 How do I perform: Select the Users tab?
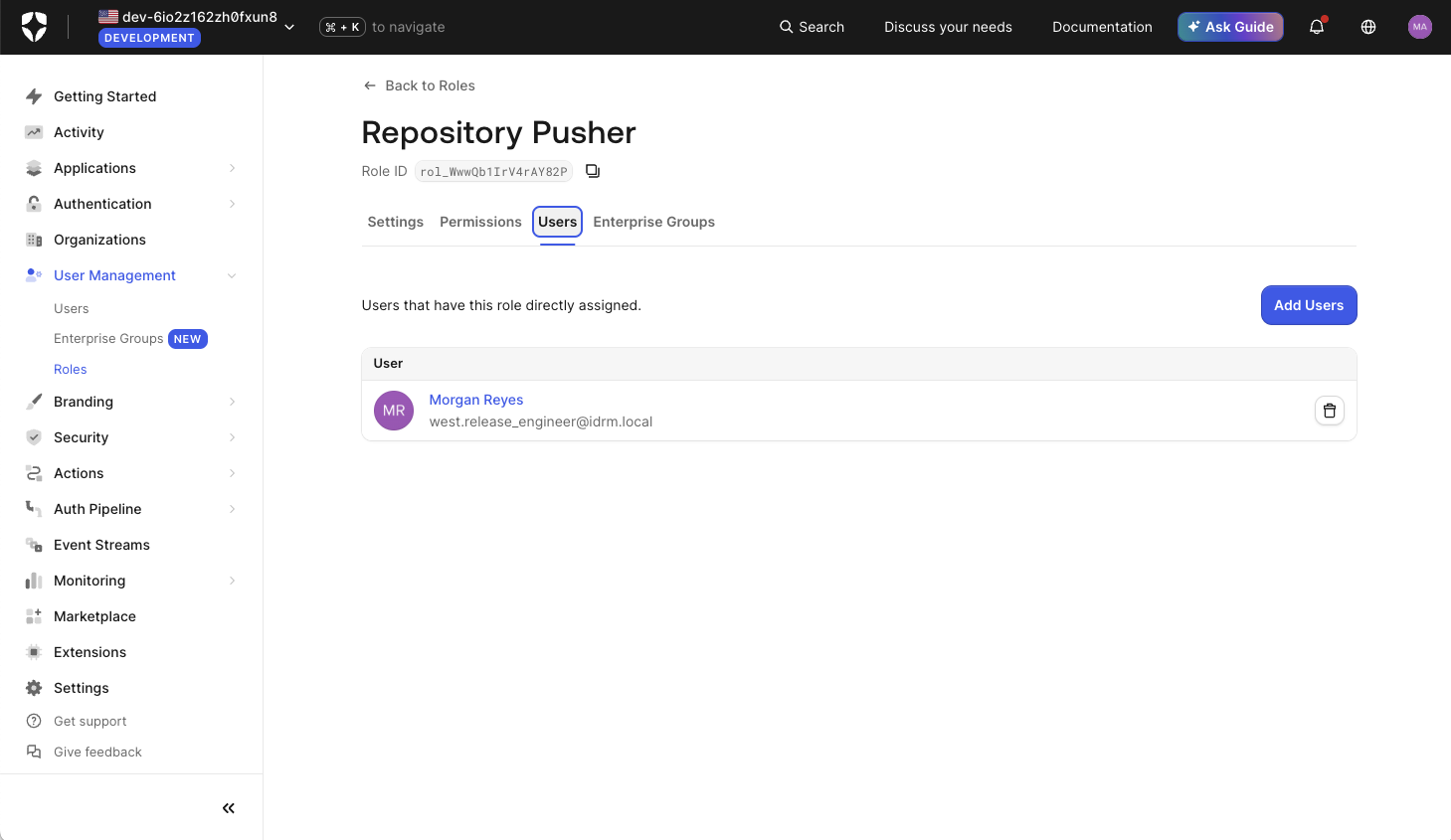pos(558,222)
